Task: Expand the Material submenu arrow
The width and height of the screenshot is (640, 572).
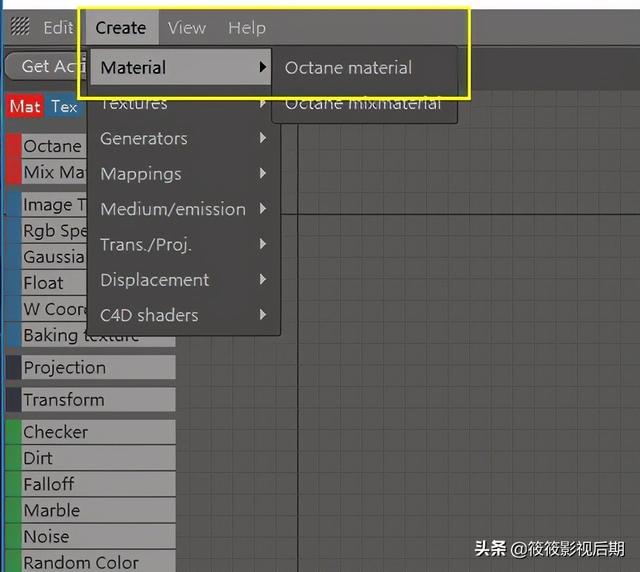Action: 263,67
